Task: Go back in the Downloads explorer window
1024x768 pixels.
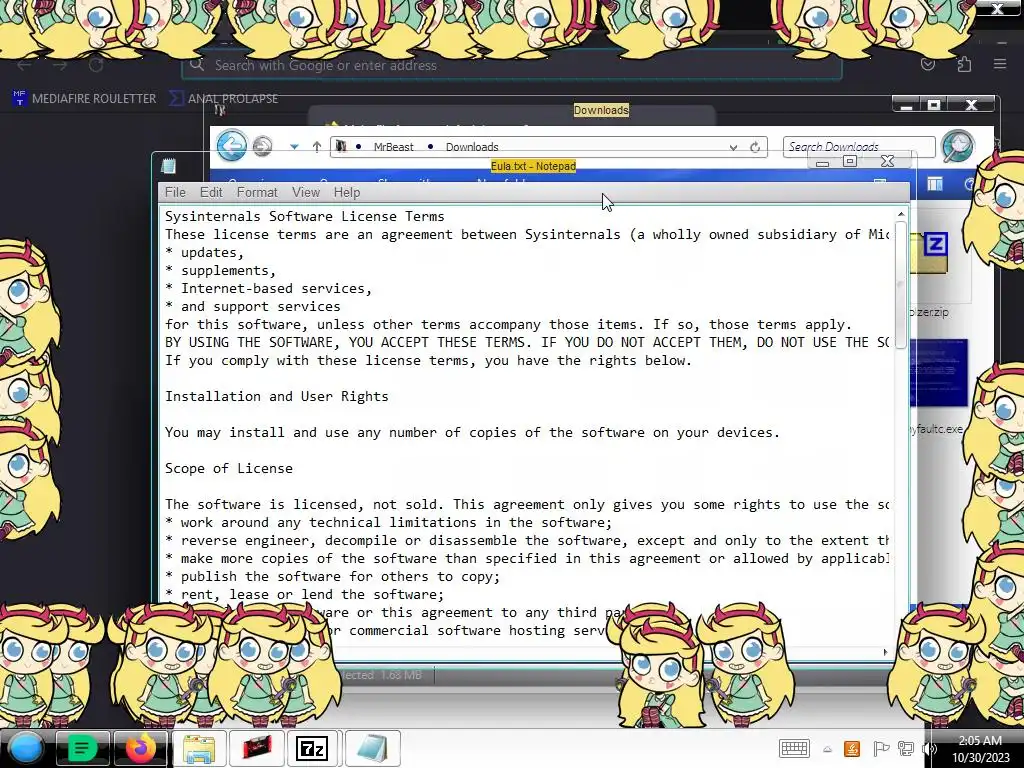Action: click(232, 146)
